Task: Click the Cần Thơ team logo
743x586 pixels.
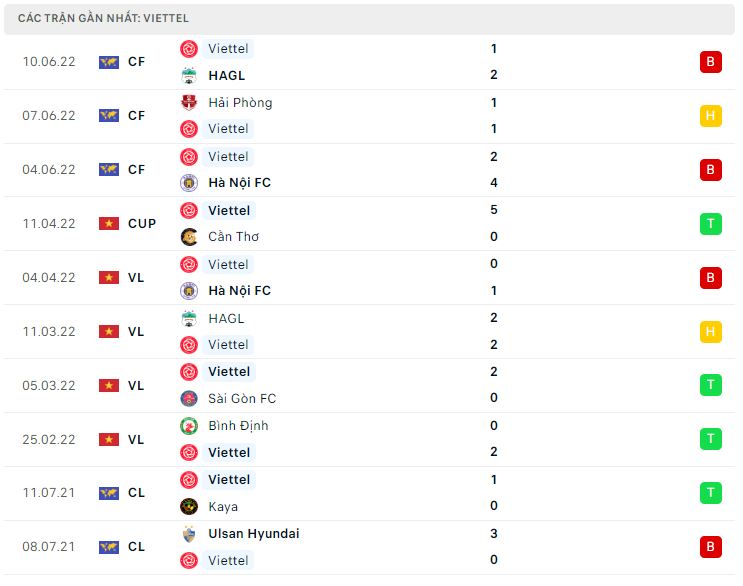Action: click(x=189, y=237)
